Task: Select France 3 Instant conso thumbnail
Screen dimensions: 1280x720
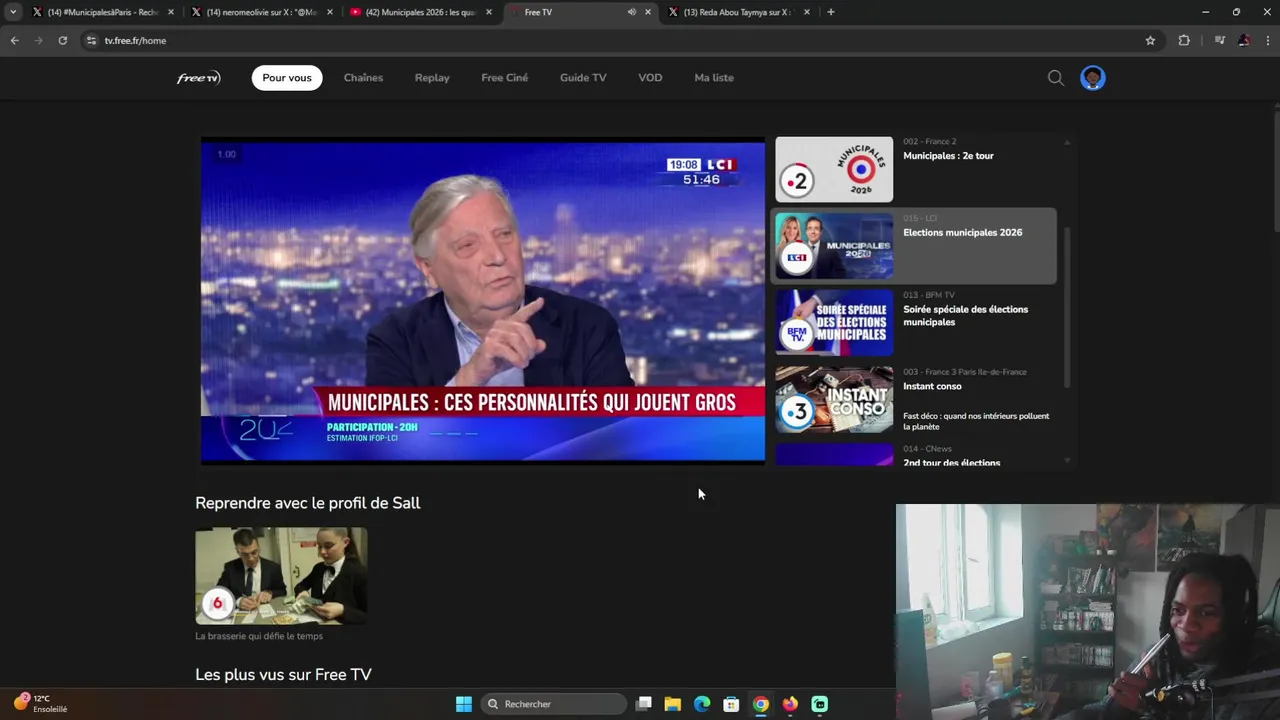Action: 834,399
